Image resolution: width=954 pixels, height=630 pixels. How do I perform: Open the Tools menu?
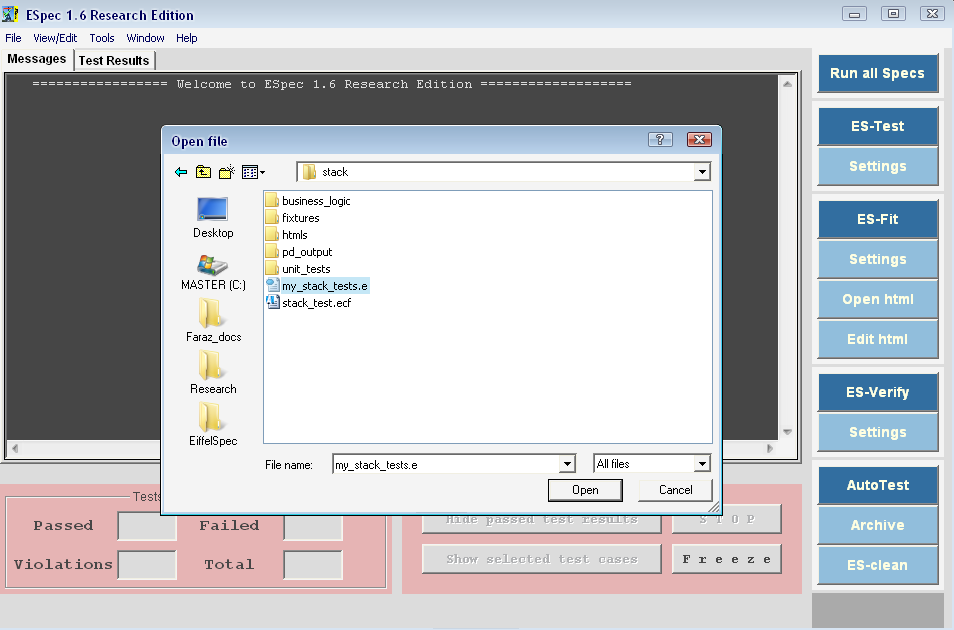[x=102, y=38]
